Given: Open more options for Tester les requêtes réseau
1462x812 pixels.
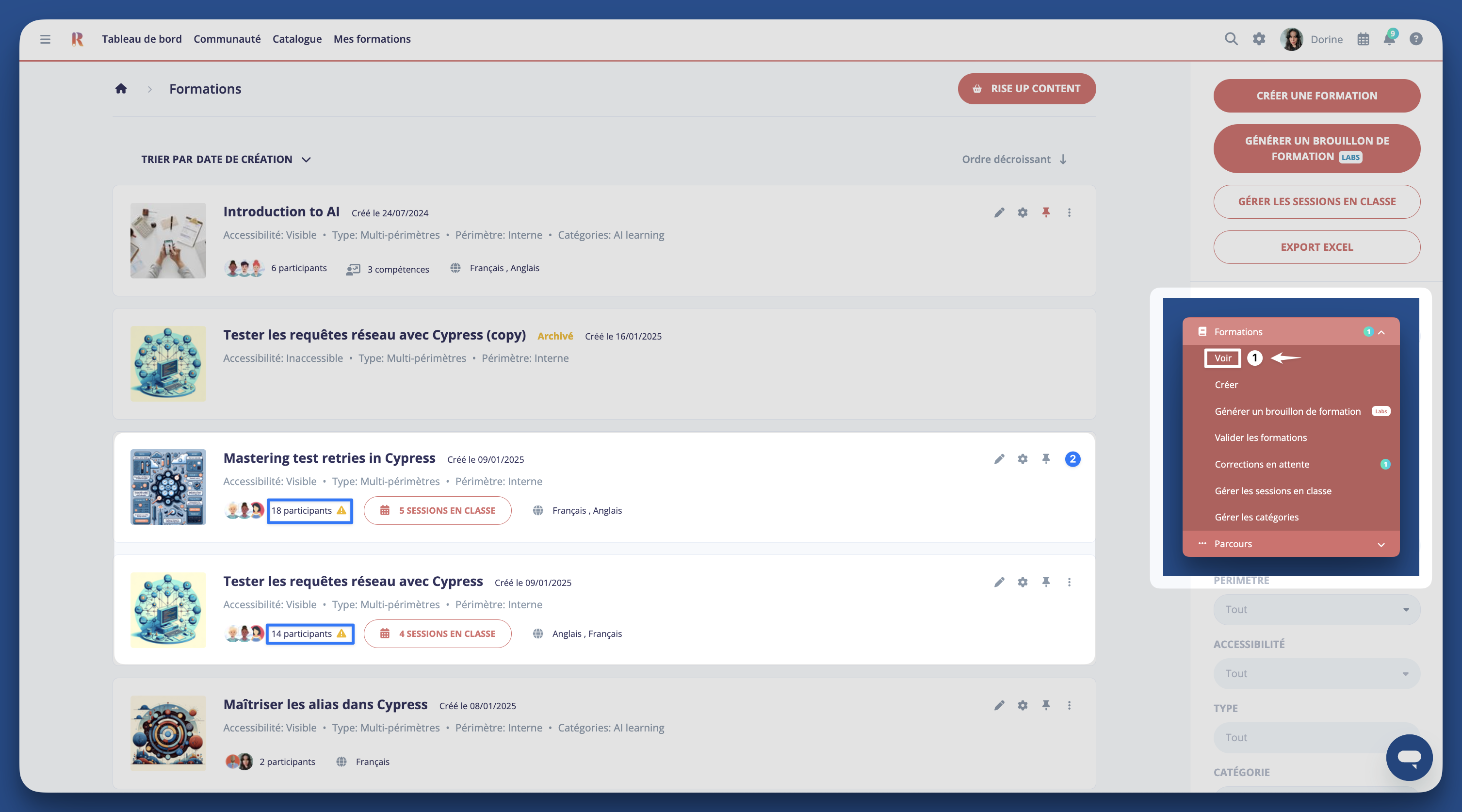Looking at the screenshot, I should (1069, 582).
